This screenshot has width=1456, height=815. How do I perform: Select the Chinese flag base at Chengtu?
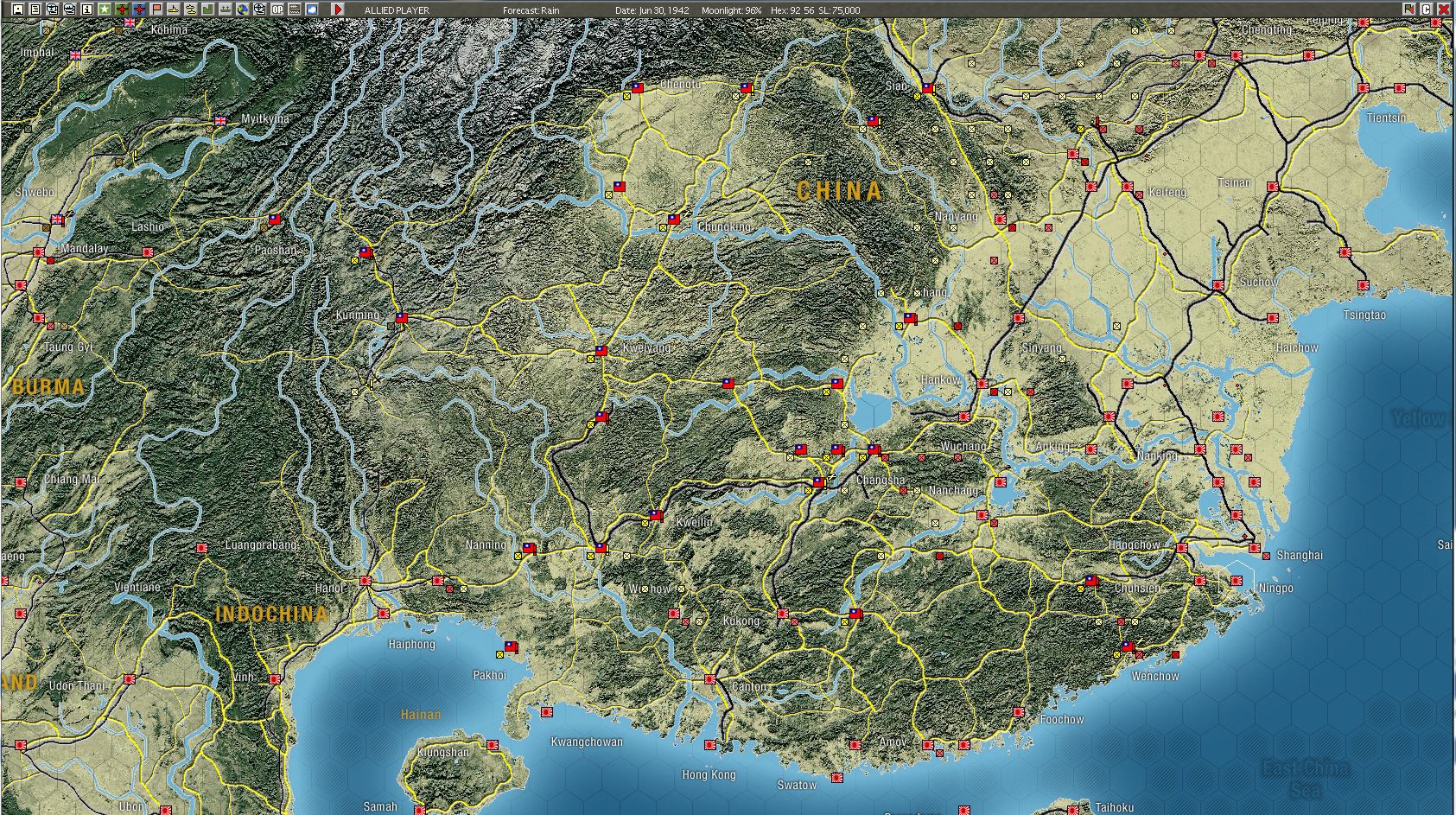[x=638, y=87]
